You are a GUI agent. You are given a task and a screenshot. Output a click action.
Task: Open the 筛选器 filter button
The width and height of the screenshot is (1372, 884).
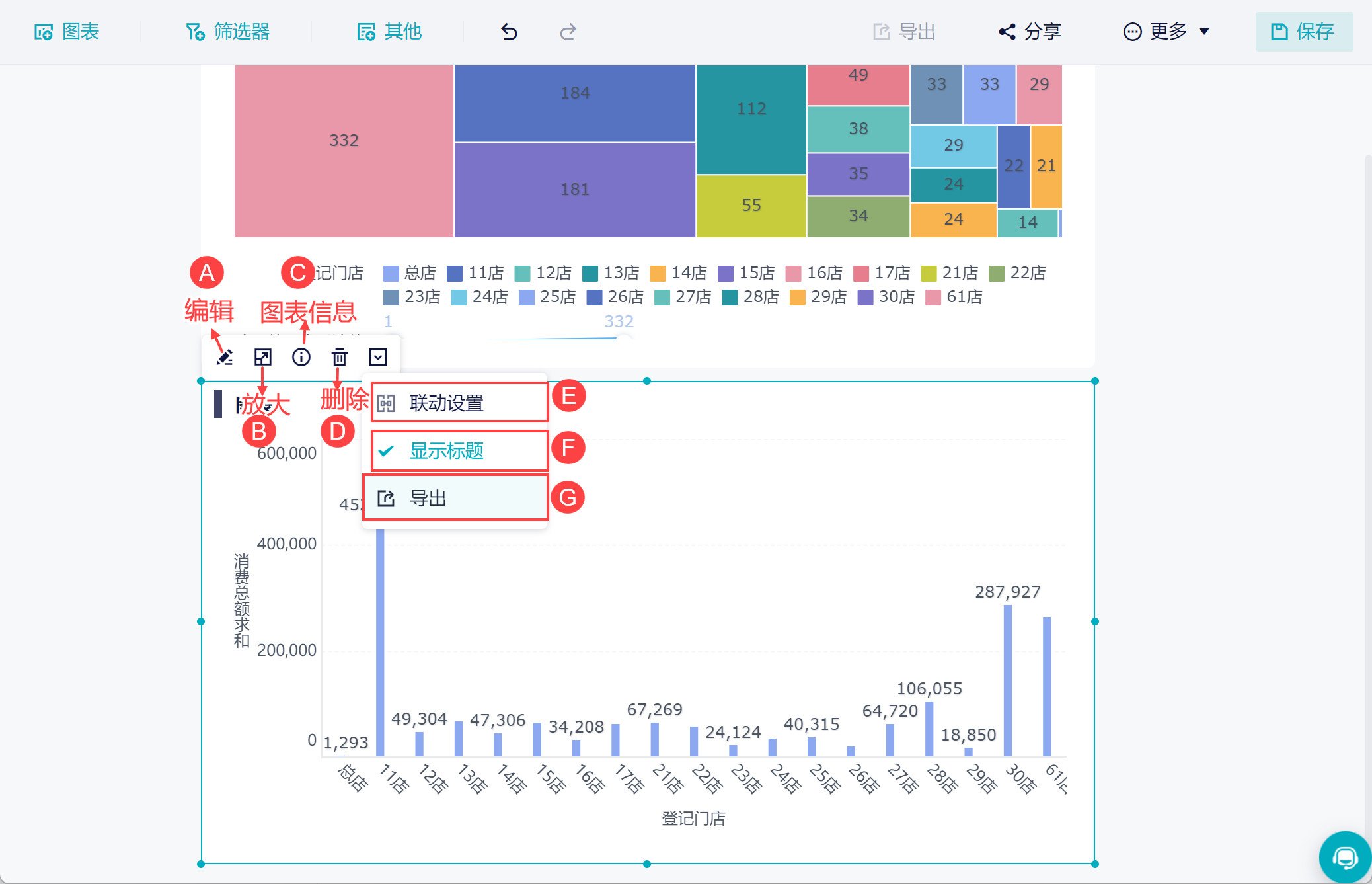(227, 32)
